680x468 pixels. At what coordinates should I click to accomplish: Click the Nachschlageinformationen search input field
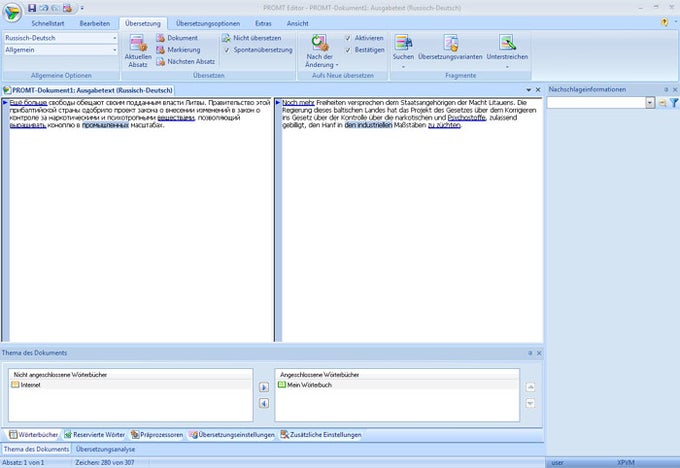click(596, 103)
